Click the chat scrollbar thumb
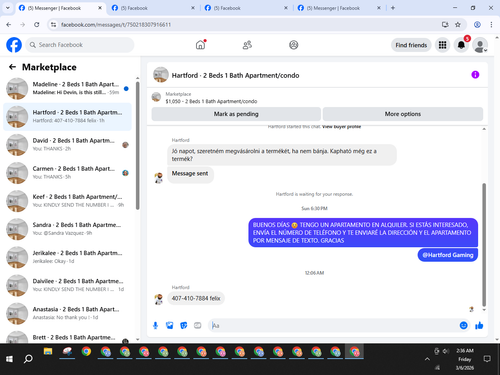 484,244
